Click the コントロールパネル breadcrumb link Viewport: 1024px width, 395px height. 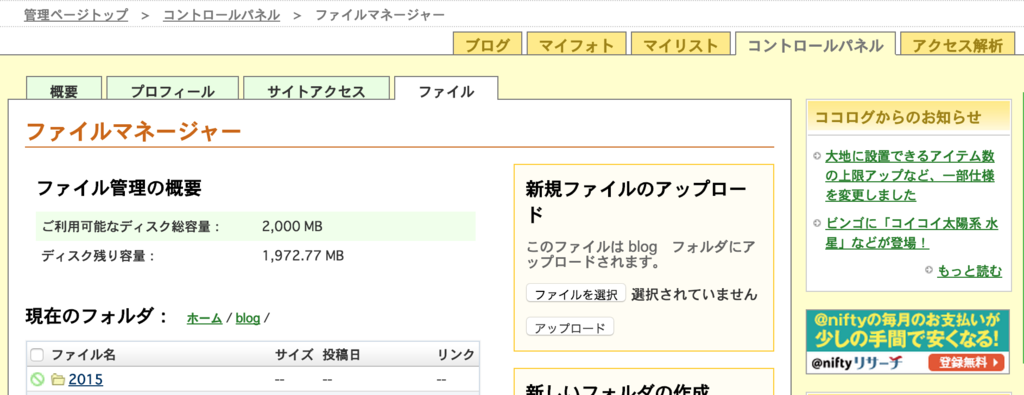(x=221, y=14)
